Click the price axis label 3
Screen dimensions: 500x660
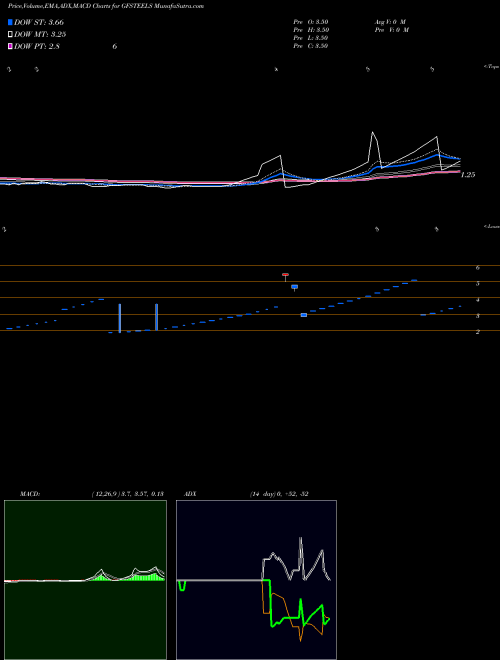478,316
